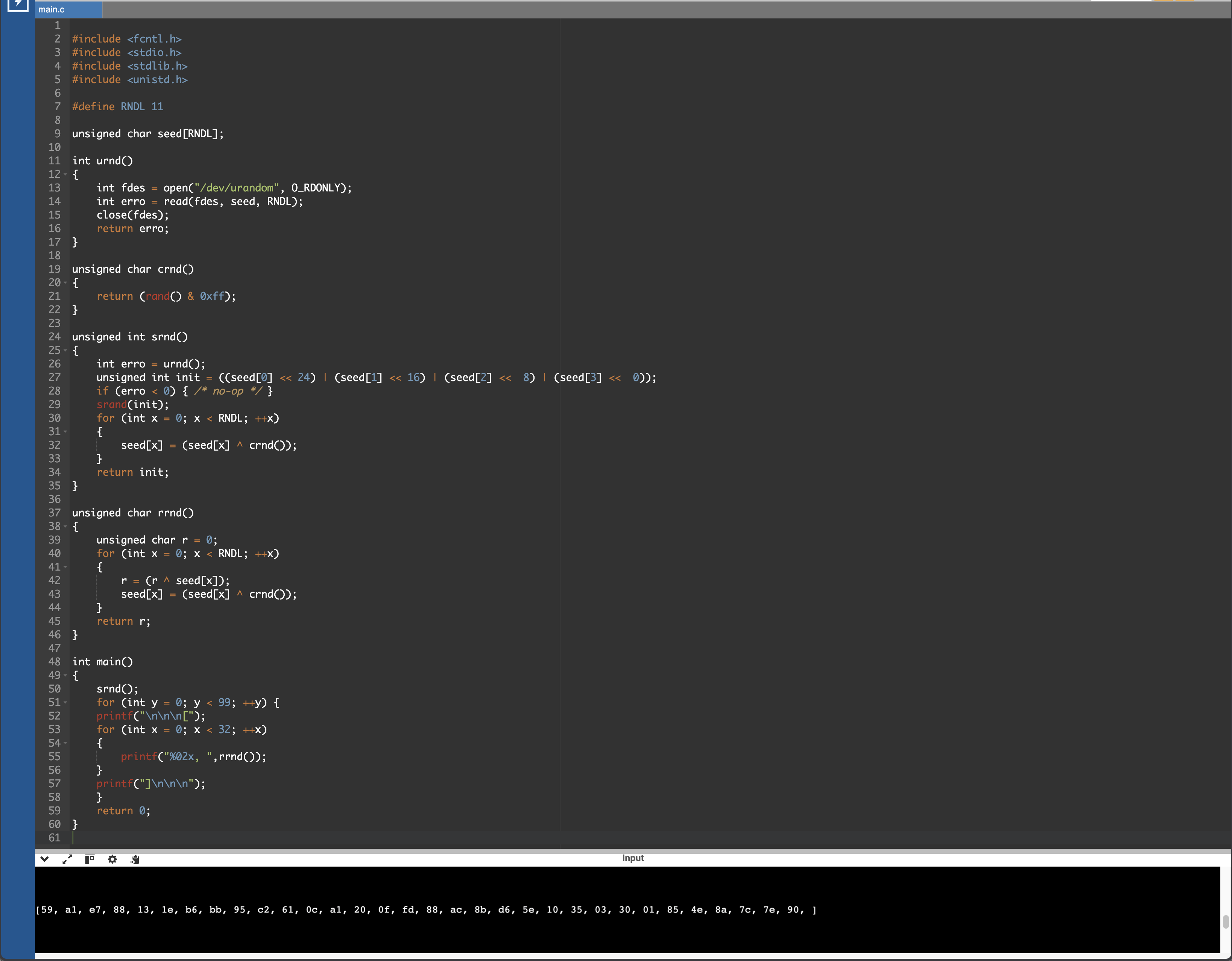Collapse the console with the chevron icon
Image resolution: width=1232 pixels, height=961 pixels.
pos(44,859)
